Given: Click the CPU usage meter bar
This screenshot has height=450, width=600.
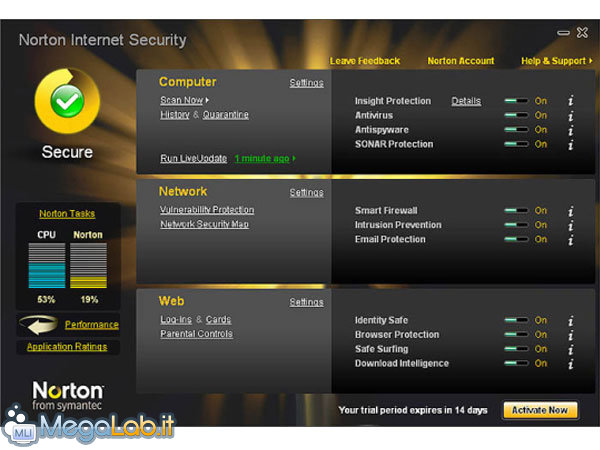Looking at the screenshot, I should pos(47,266).
